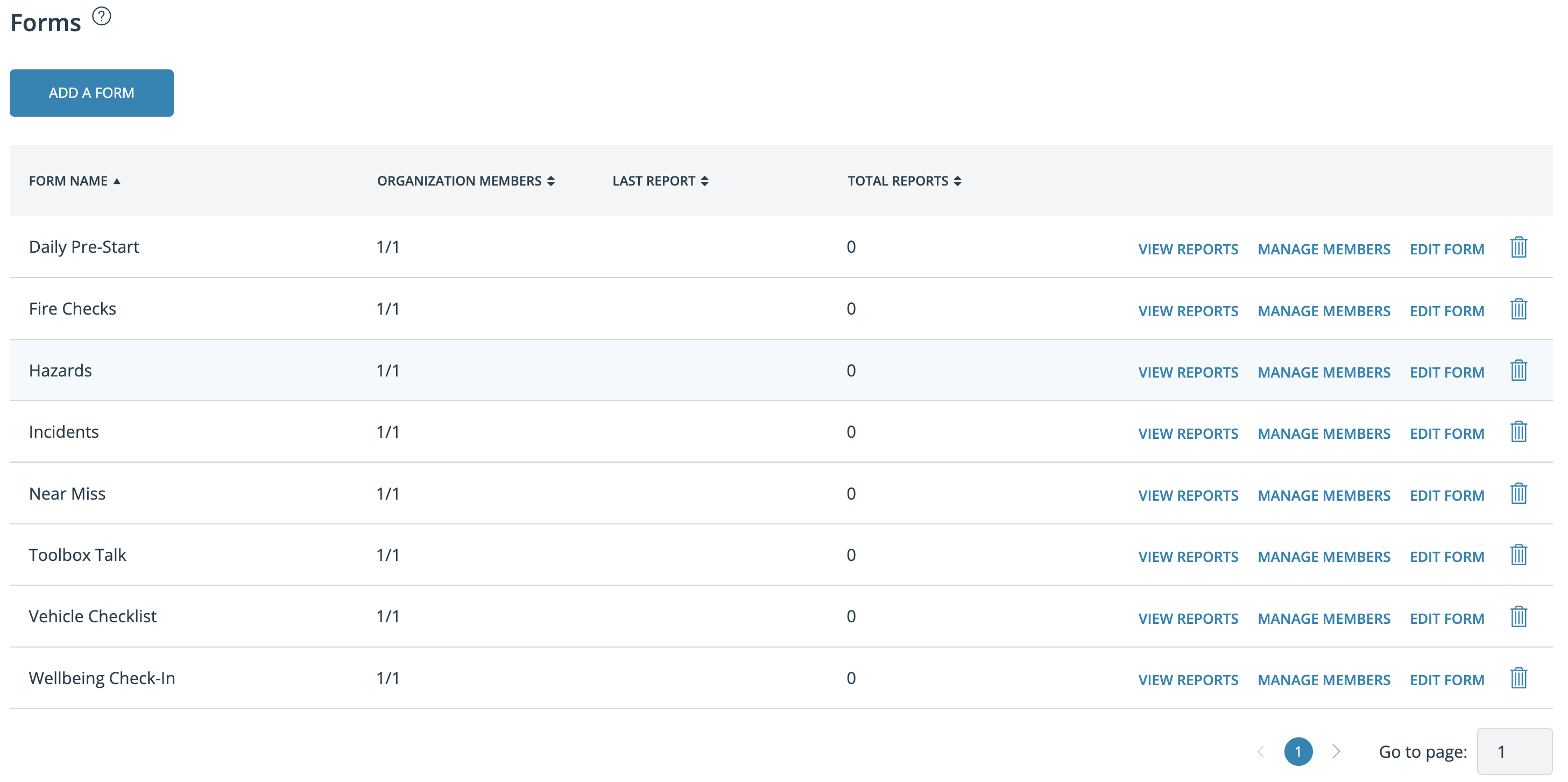Edit the Toolbox Talk form

pyautogui.click(x=1447, y=557)
